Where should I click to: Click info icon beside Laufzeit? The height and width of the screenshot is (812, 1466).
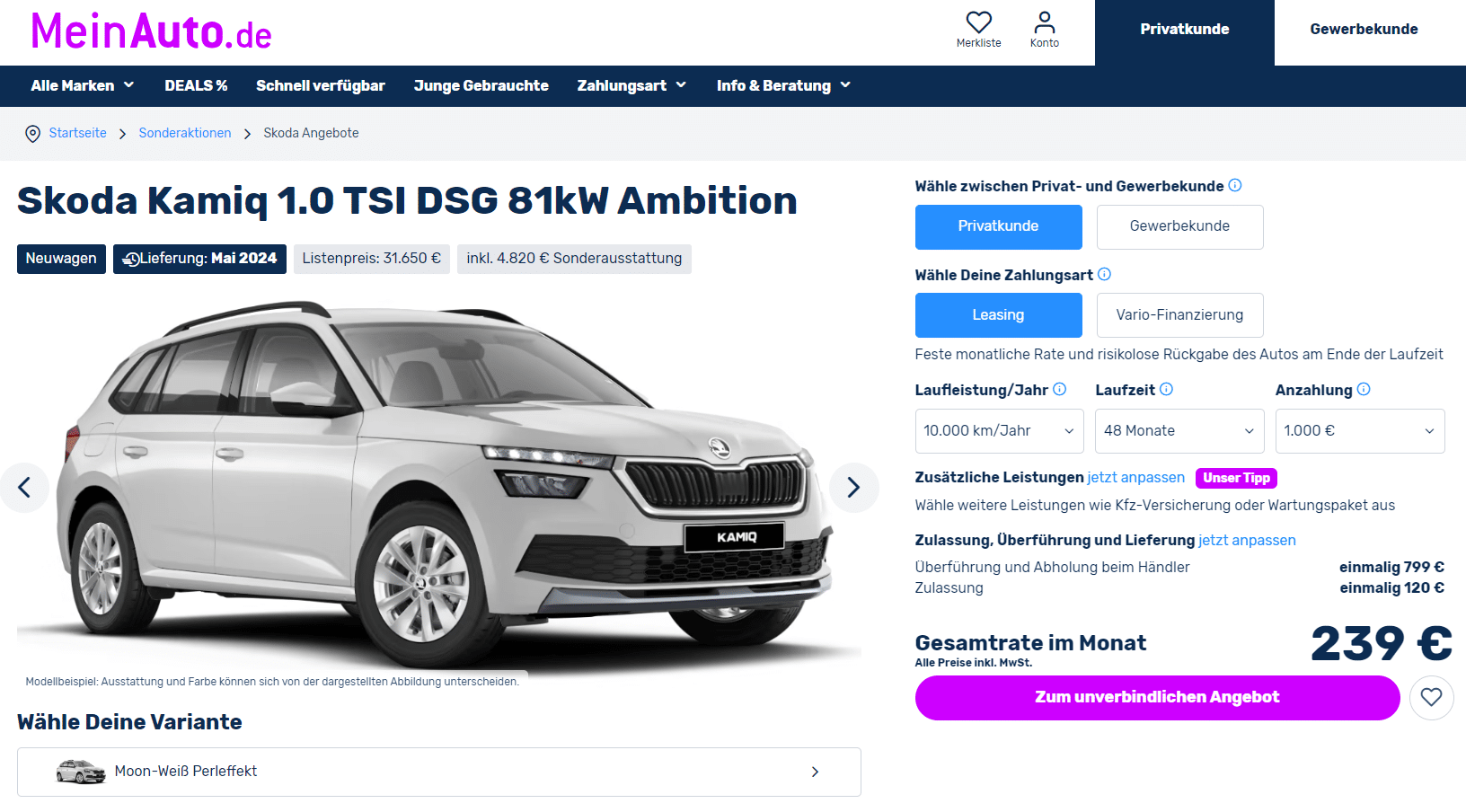[1166, 389]
